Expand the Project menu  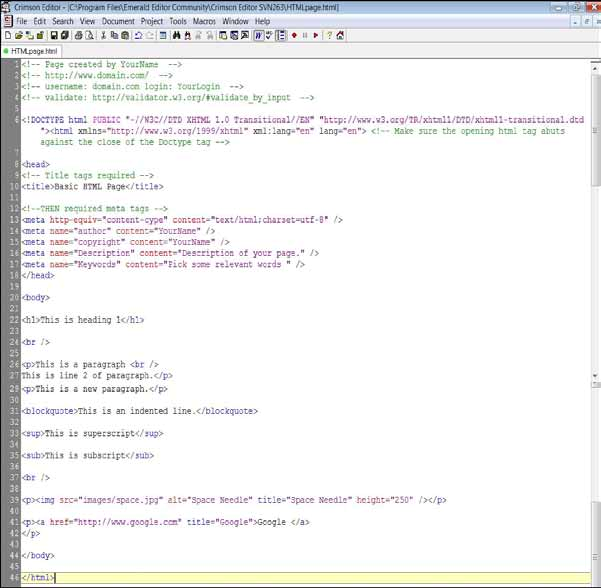[151, 21]
